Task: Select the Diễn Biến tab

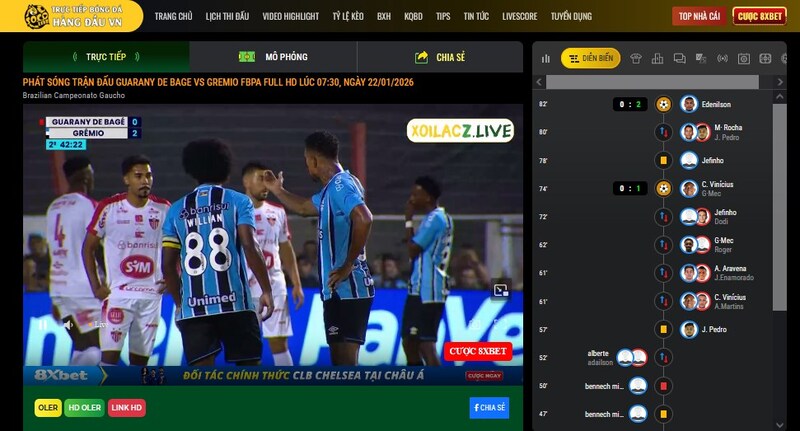Action: coord(591,58)
